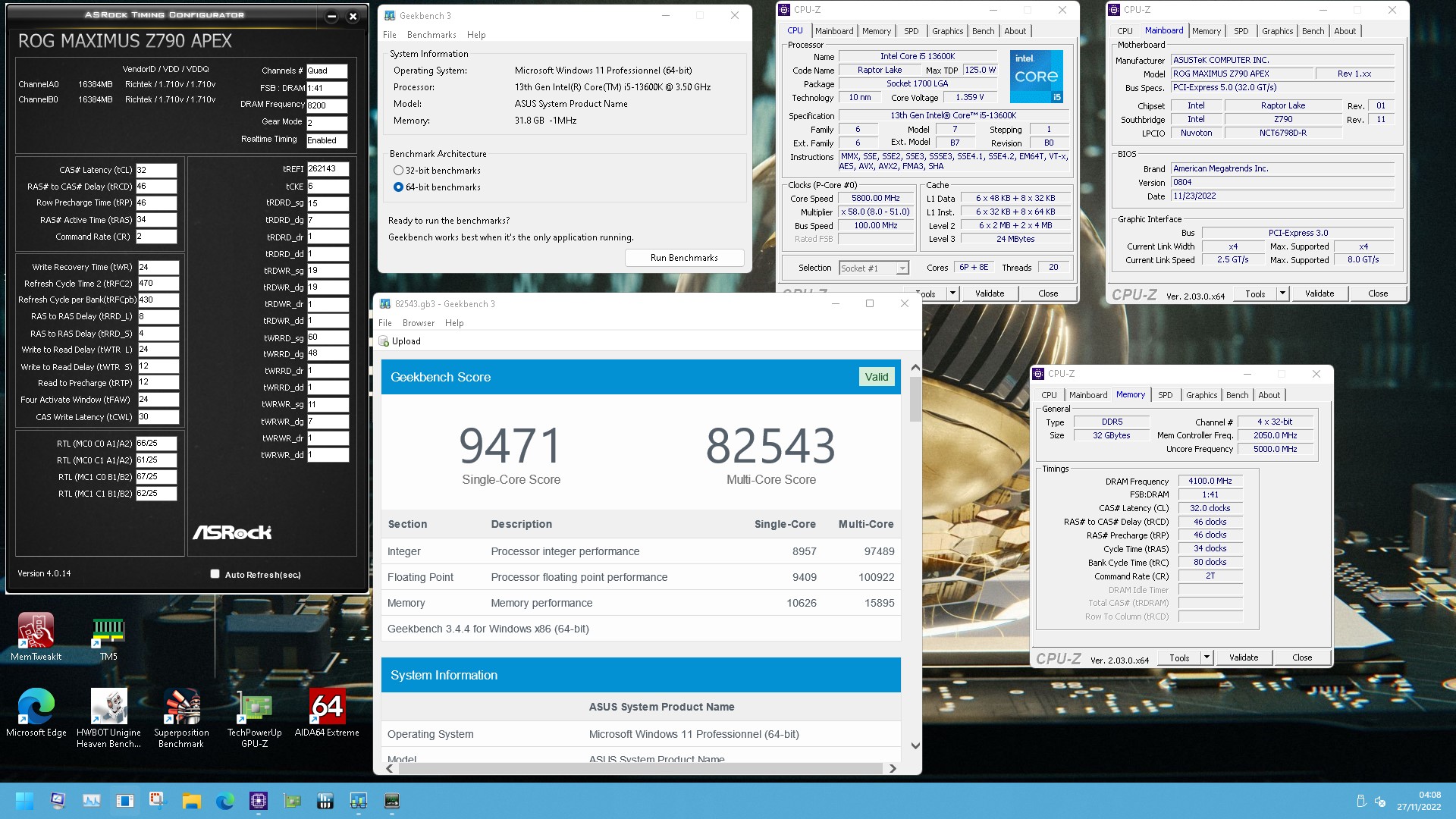Image resolution: width=1456 pixels, height=819 pixels.
Task: Click the CAS# Latency (tCL) value field
Action: tap(156, 171)
